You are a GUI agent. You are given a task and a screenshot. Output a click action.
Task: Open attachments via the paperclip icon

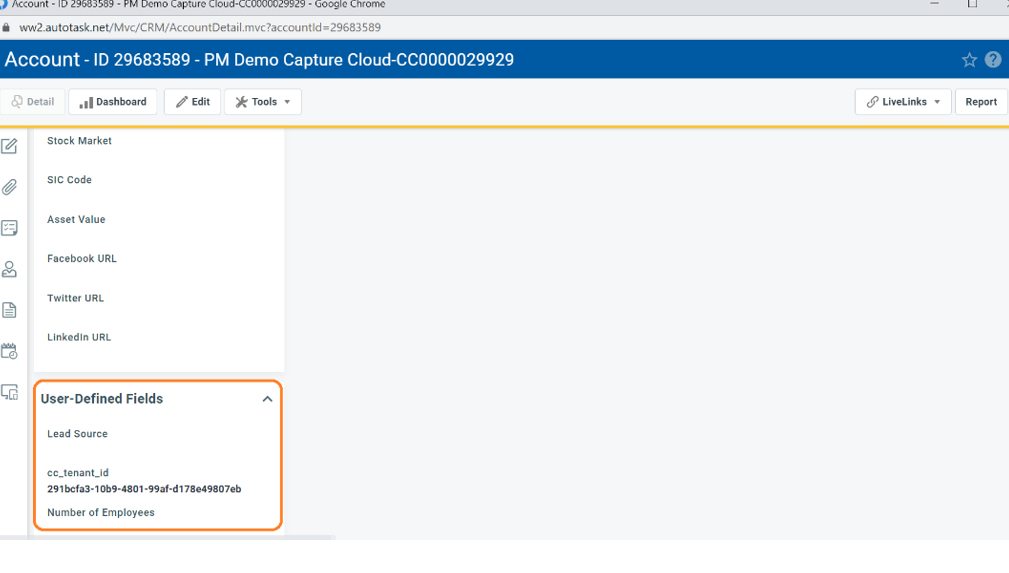[x=10, y=187]
